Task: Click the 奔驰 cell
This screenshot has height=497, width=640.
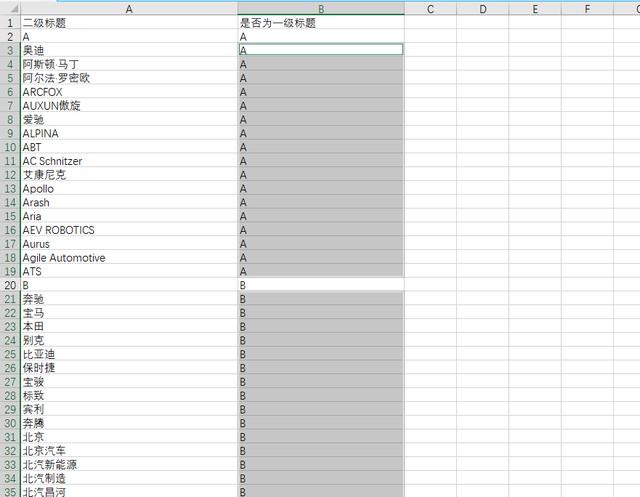Action: (x=129, y=299)
